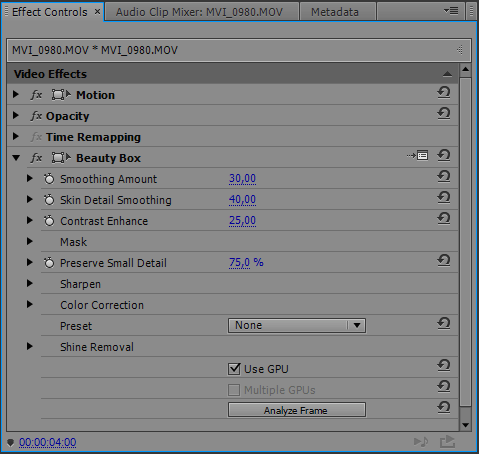Click Motion direct-manipulation transform icon
479x454 pixels.
[61, 95]
